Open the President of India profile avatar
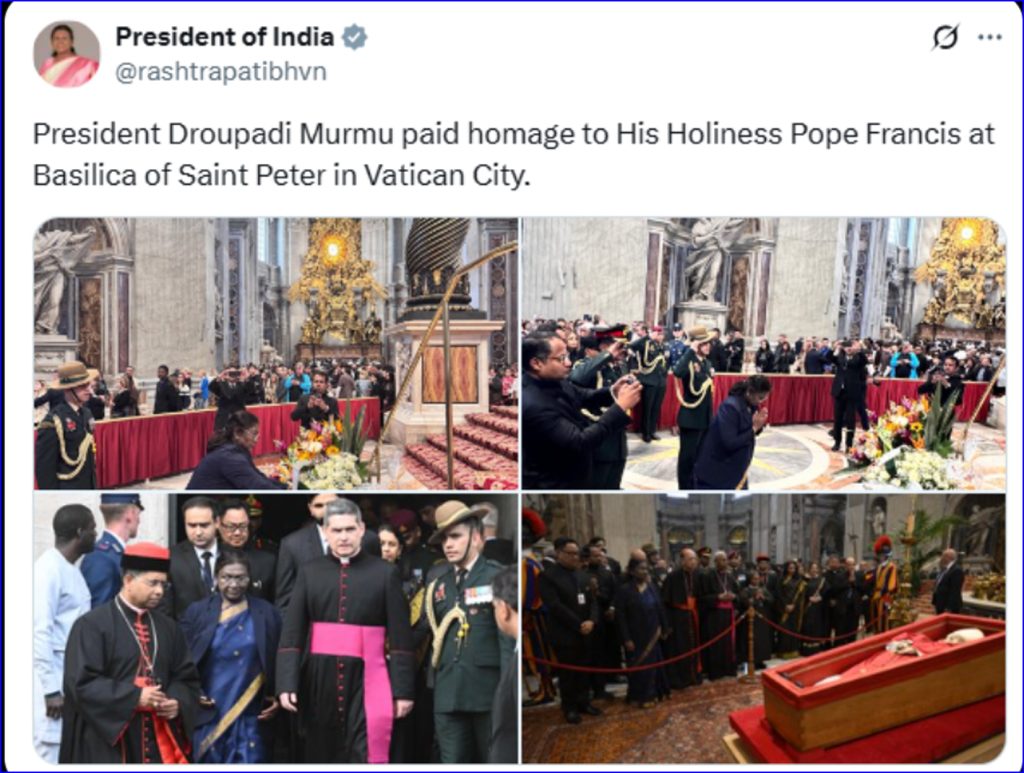 click(x=67, y=54)
